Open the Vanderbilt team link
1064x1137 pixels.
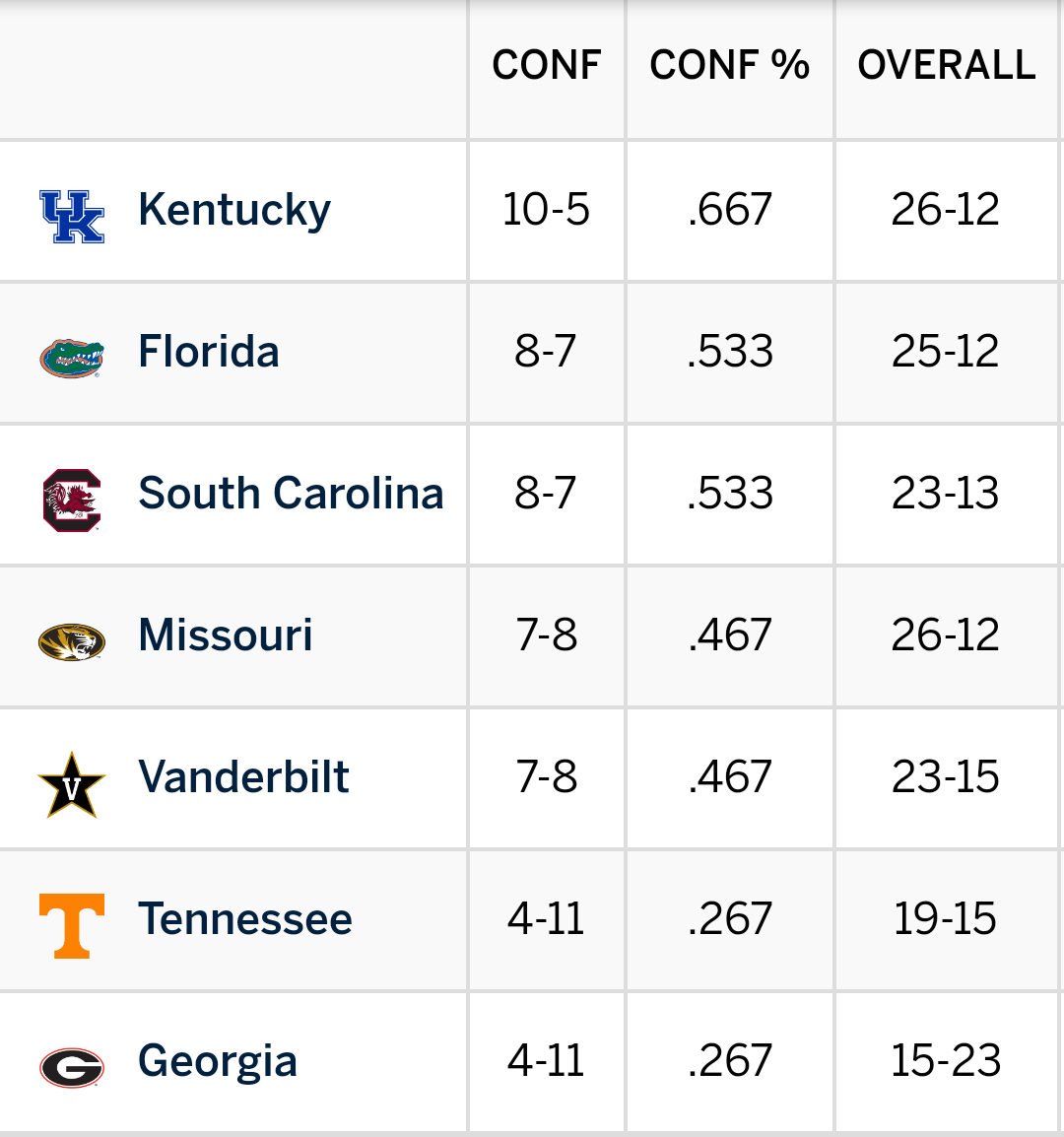click(x=243, y=777)
